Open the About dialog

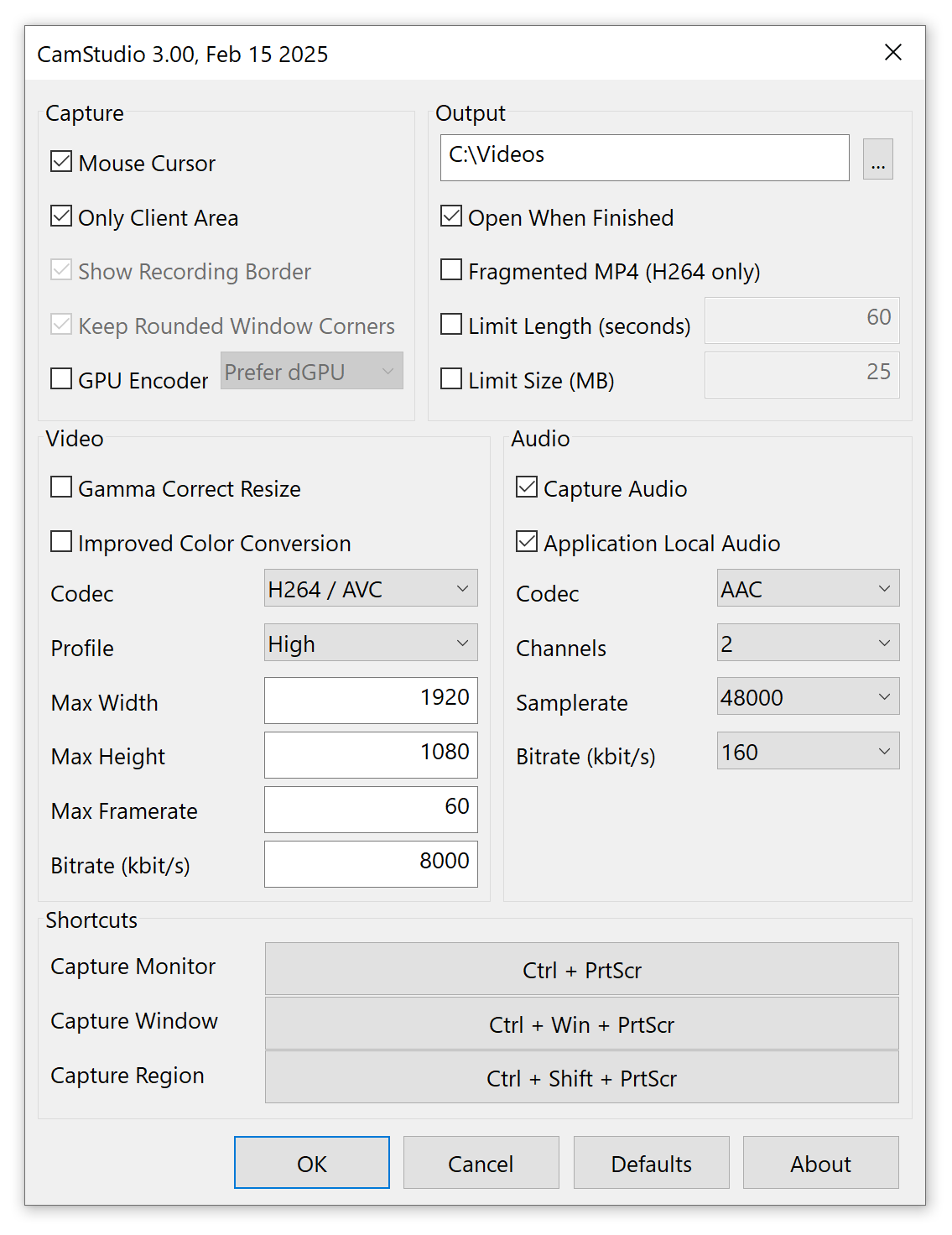820,1164
